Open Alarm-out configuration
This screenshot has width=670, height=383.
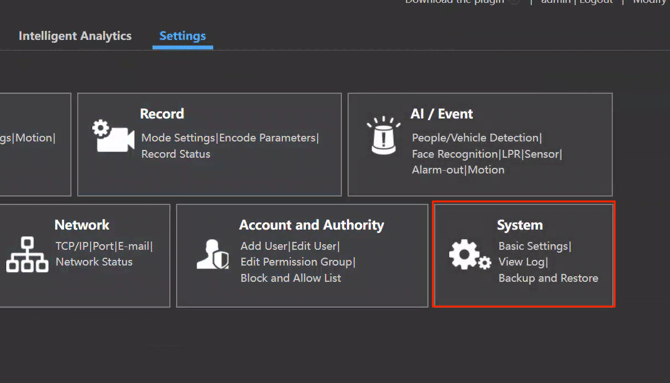(x=438, y=170)
